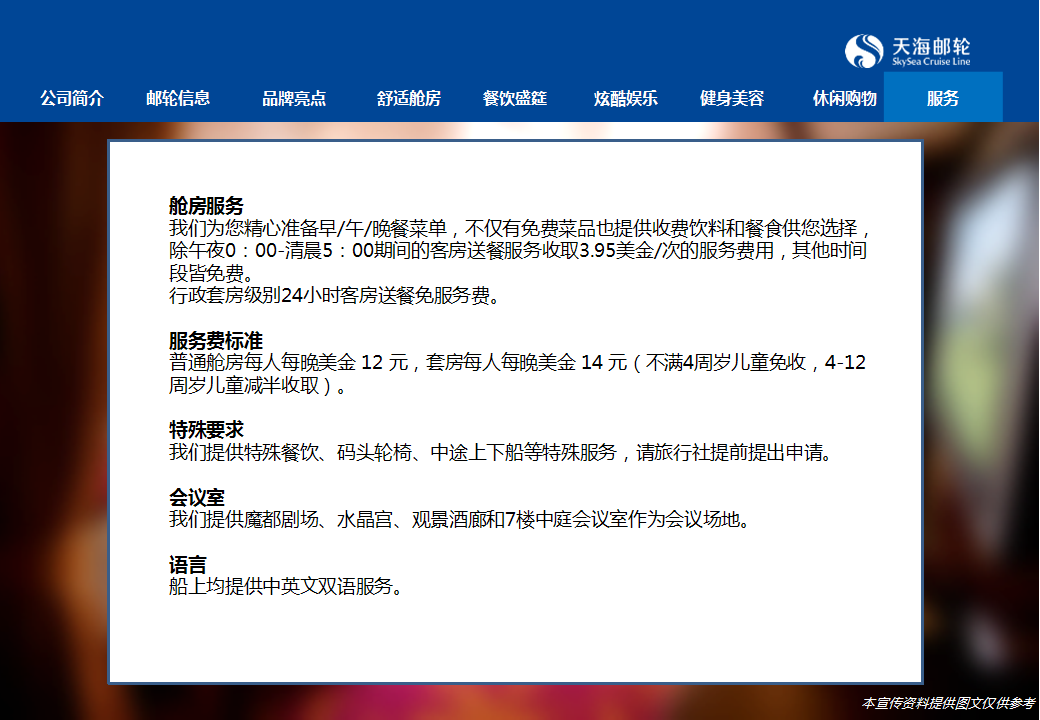Screen dimensions: 1040x720
Task: Click the sentence about 码头轮椅 special services
Action: [501, 453]
